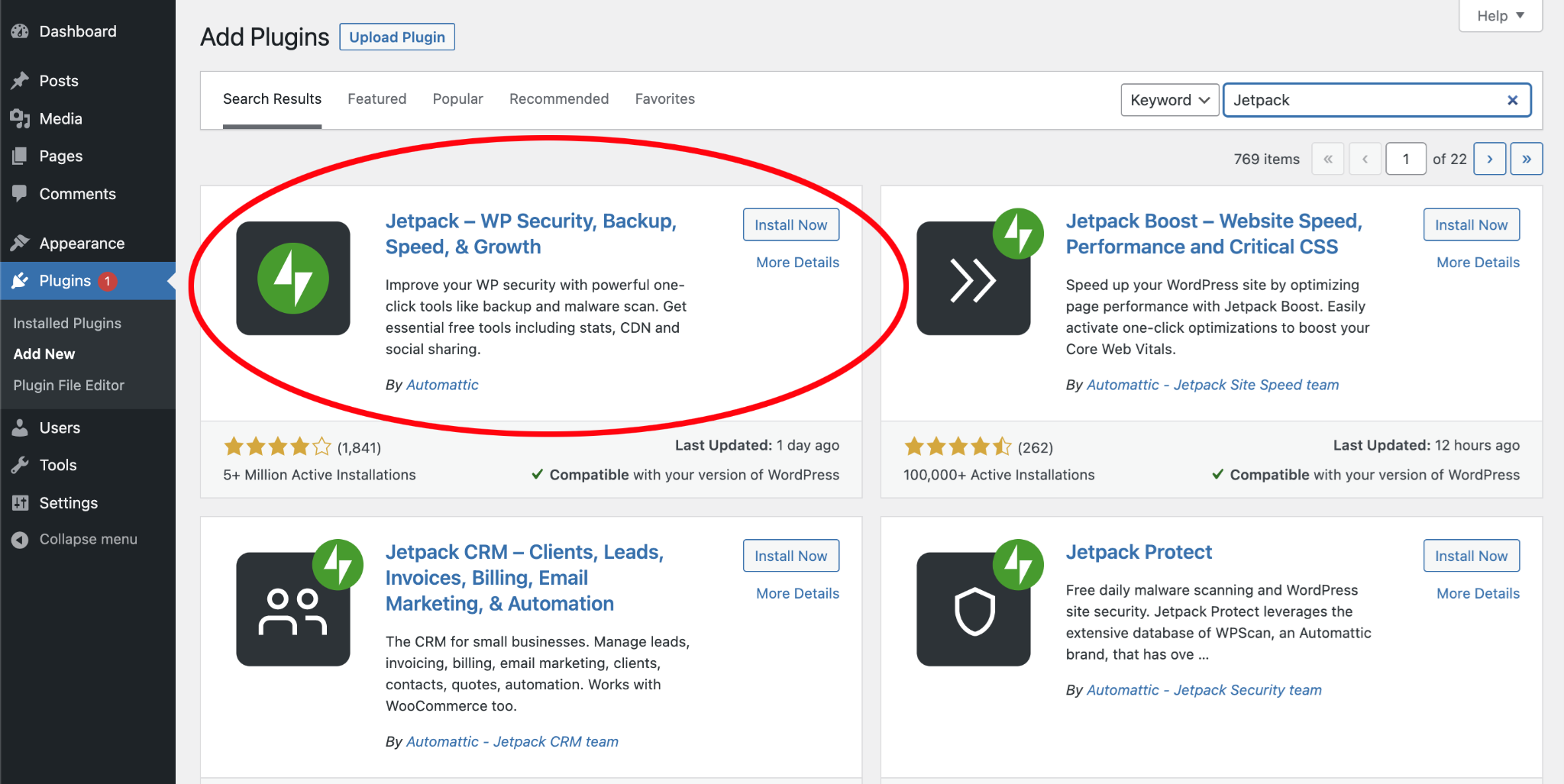Click the Settings sliders icon
Image resolution: width=1564 pixels, height=784 pixels.
coord(20,503)
